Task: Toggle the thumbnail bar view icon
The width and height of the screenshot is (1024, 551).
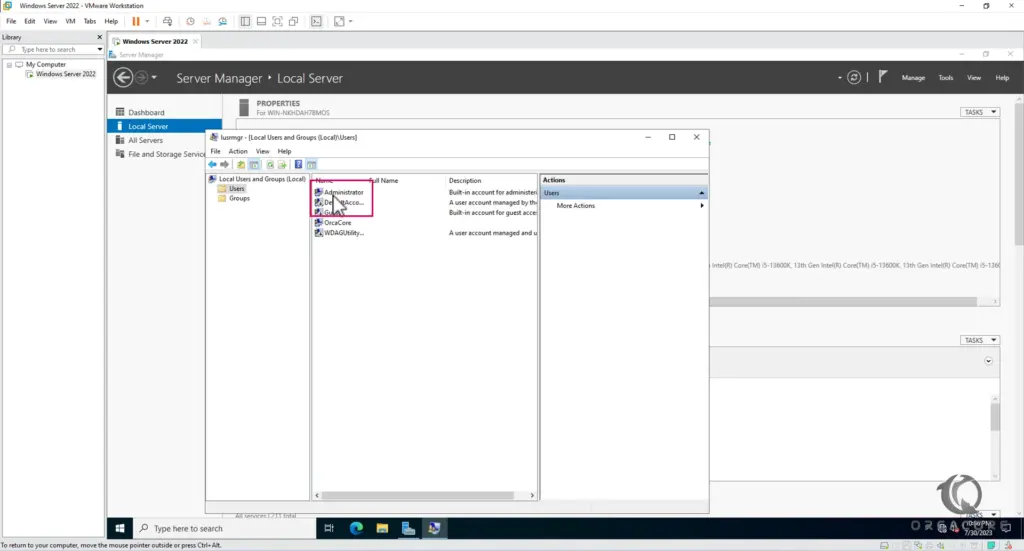Action: 261,21
